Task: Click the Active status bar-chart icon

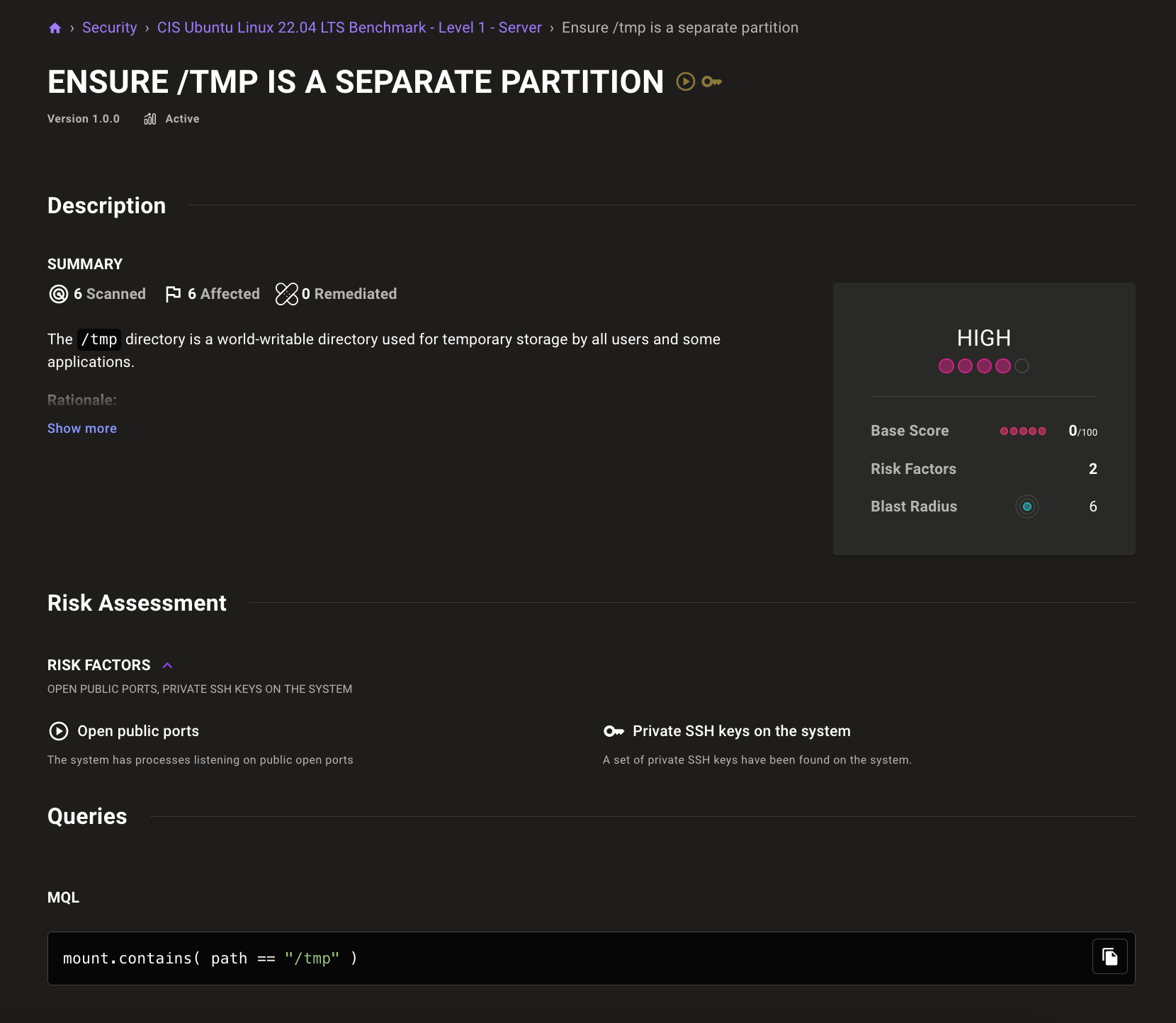Action: 149,119
